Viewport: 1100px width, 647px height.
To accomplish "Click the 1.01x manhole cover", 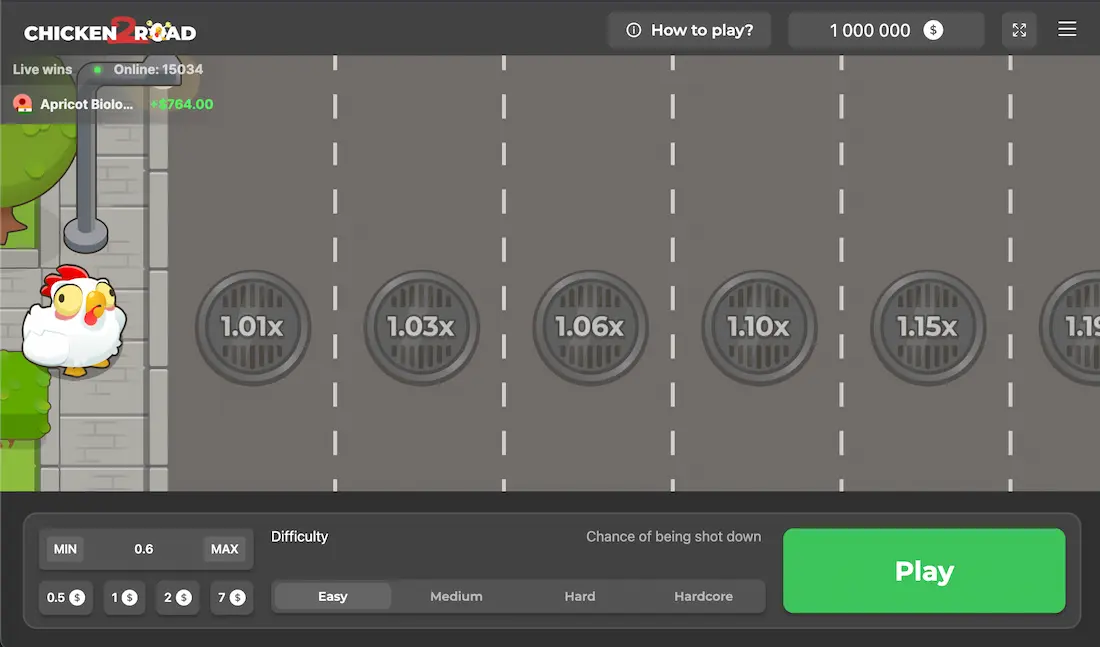I will (252, 327).
